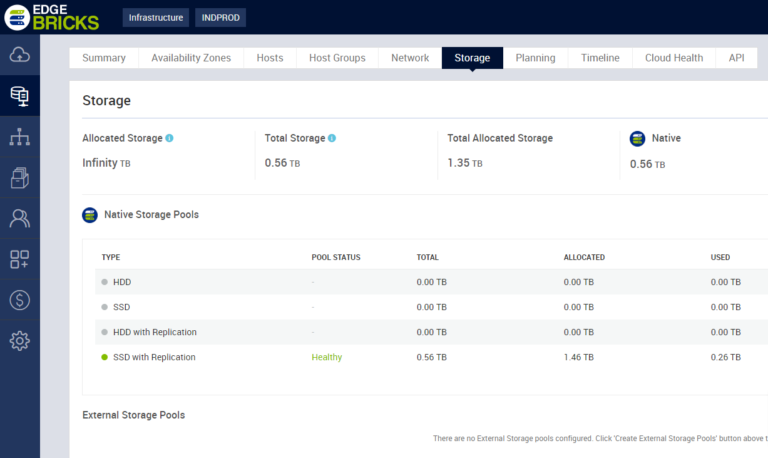Screen dimensions: 768x458
Task: Click the Allocated Storage info icon
Action: [169, 138]
